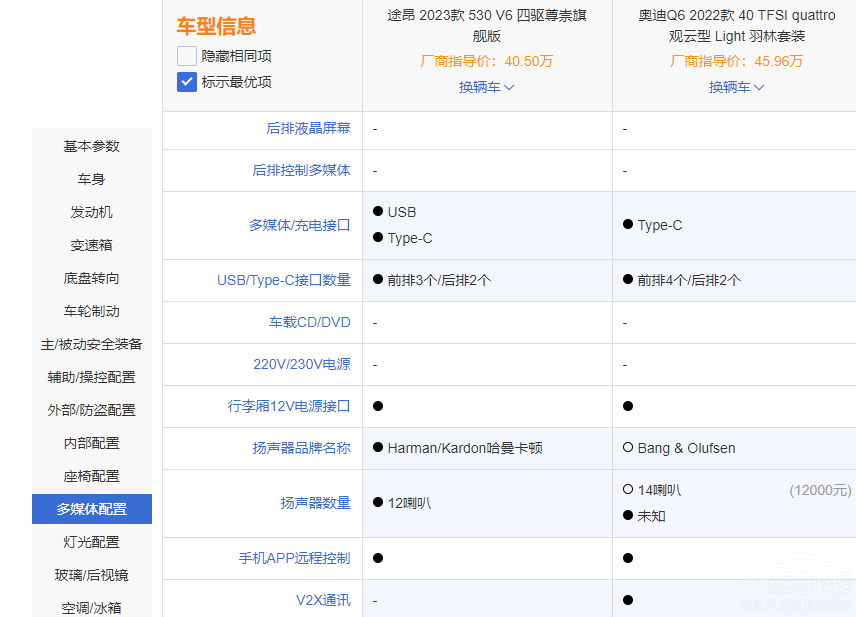Switch to 灯光配置 section
Viewport: 856px width, 617px height.
pyautogui.click(x=92, y=542)
